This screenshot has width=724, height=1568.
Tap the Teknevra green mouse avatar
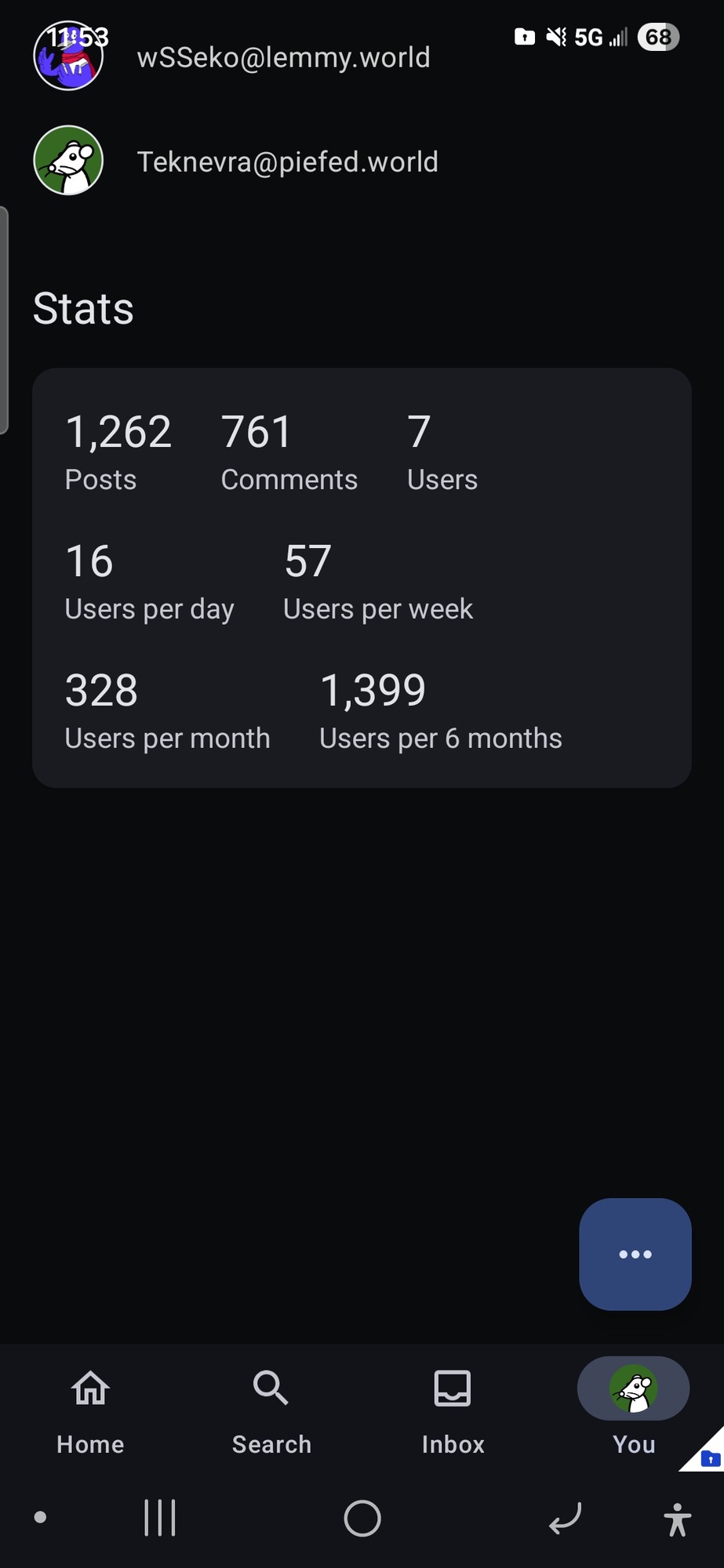[x=68, y=161]
